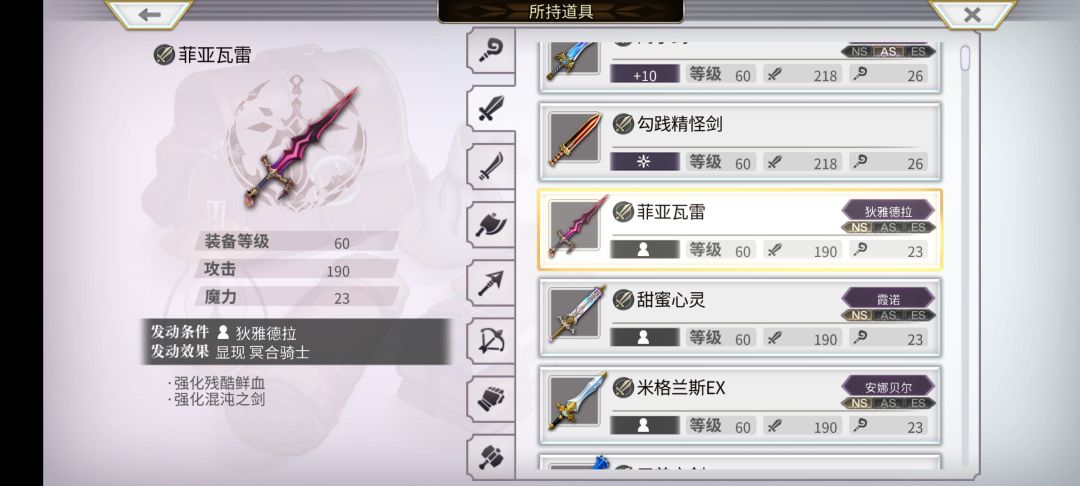Open the katana weapon category tab

click(x=491, y=166)
